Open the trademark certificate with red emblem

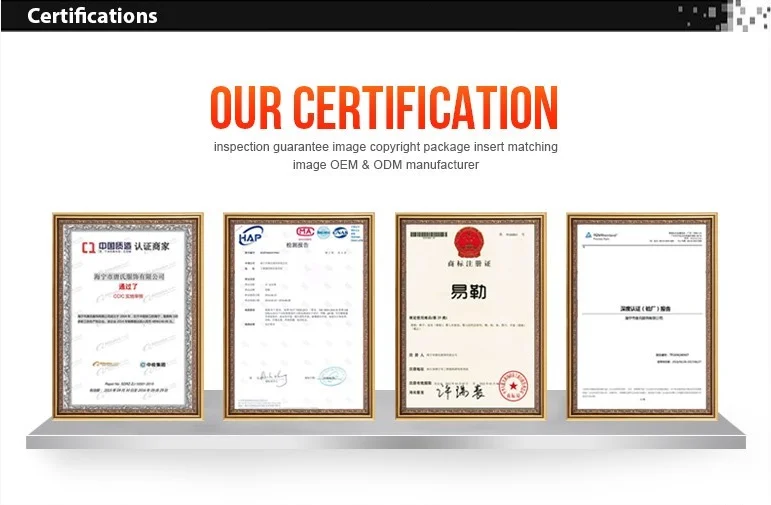(471, 316)
